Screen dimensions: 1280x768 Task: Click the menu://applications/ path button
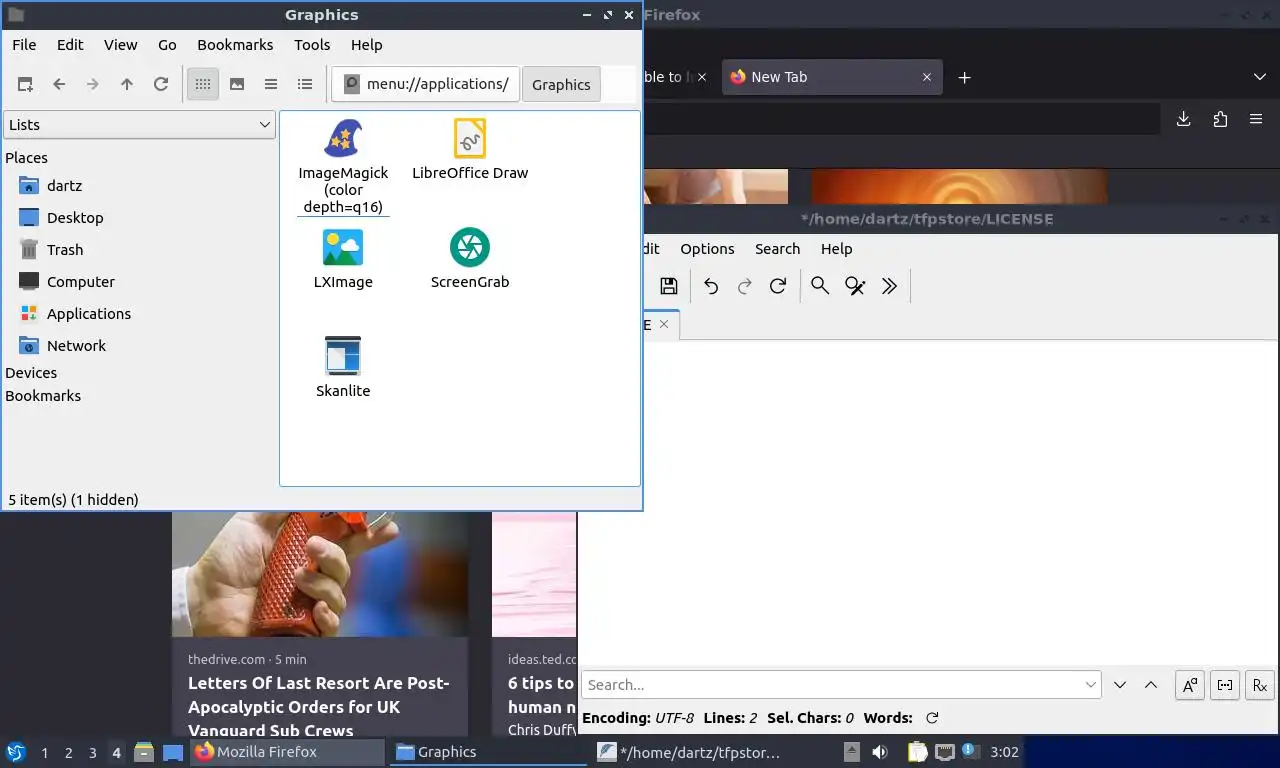point(427,84)
